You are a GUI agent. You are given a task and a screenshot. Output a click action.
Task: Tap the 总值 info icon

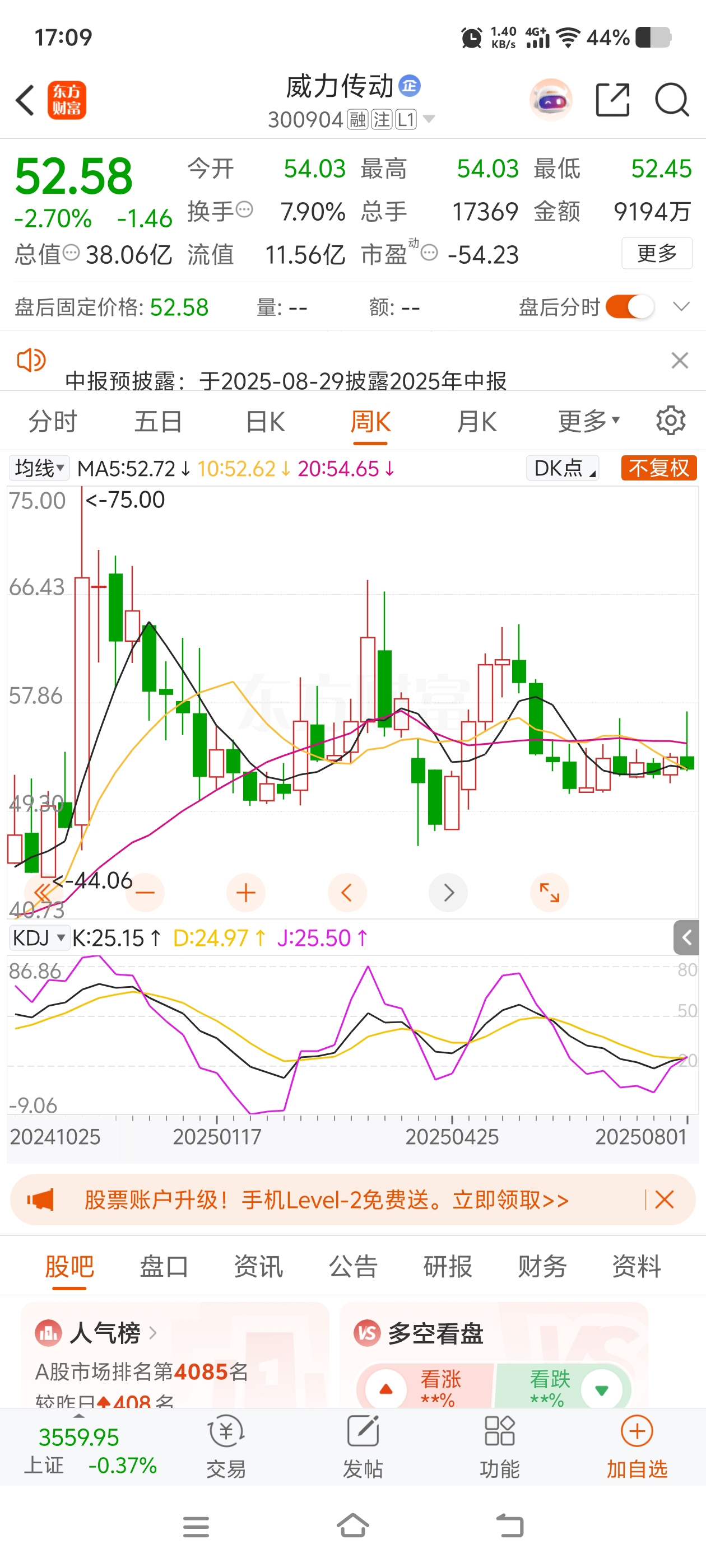point(71,252)
